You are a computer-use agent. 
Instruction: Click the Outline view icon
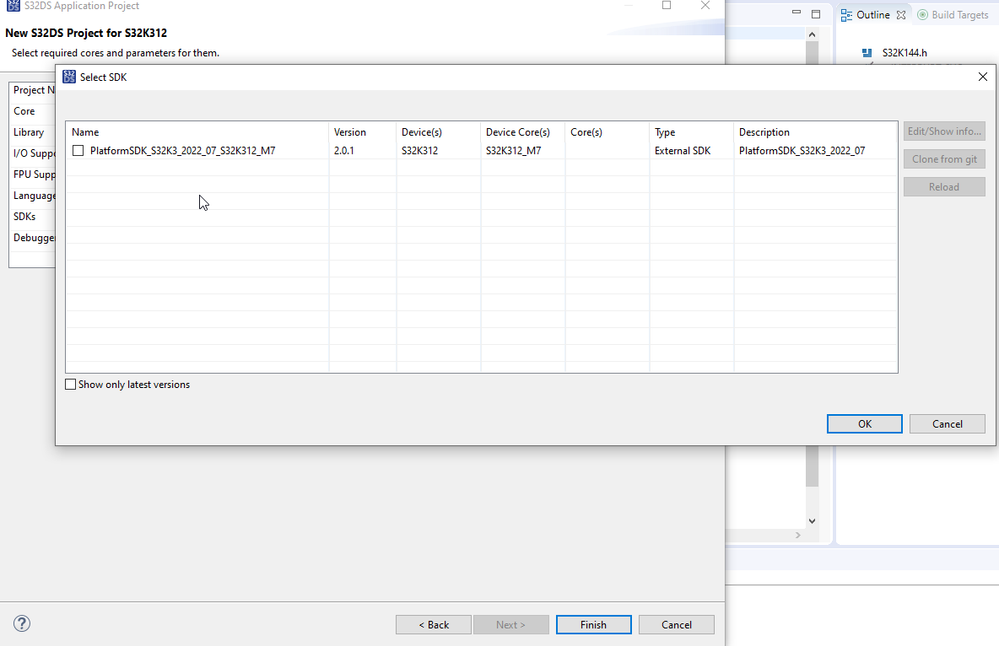tap(846, 15)
